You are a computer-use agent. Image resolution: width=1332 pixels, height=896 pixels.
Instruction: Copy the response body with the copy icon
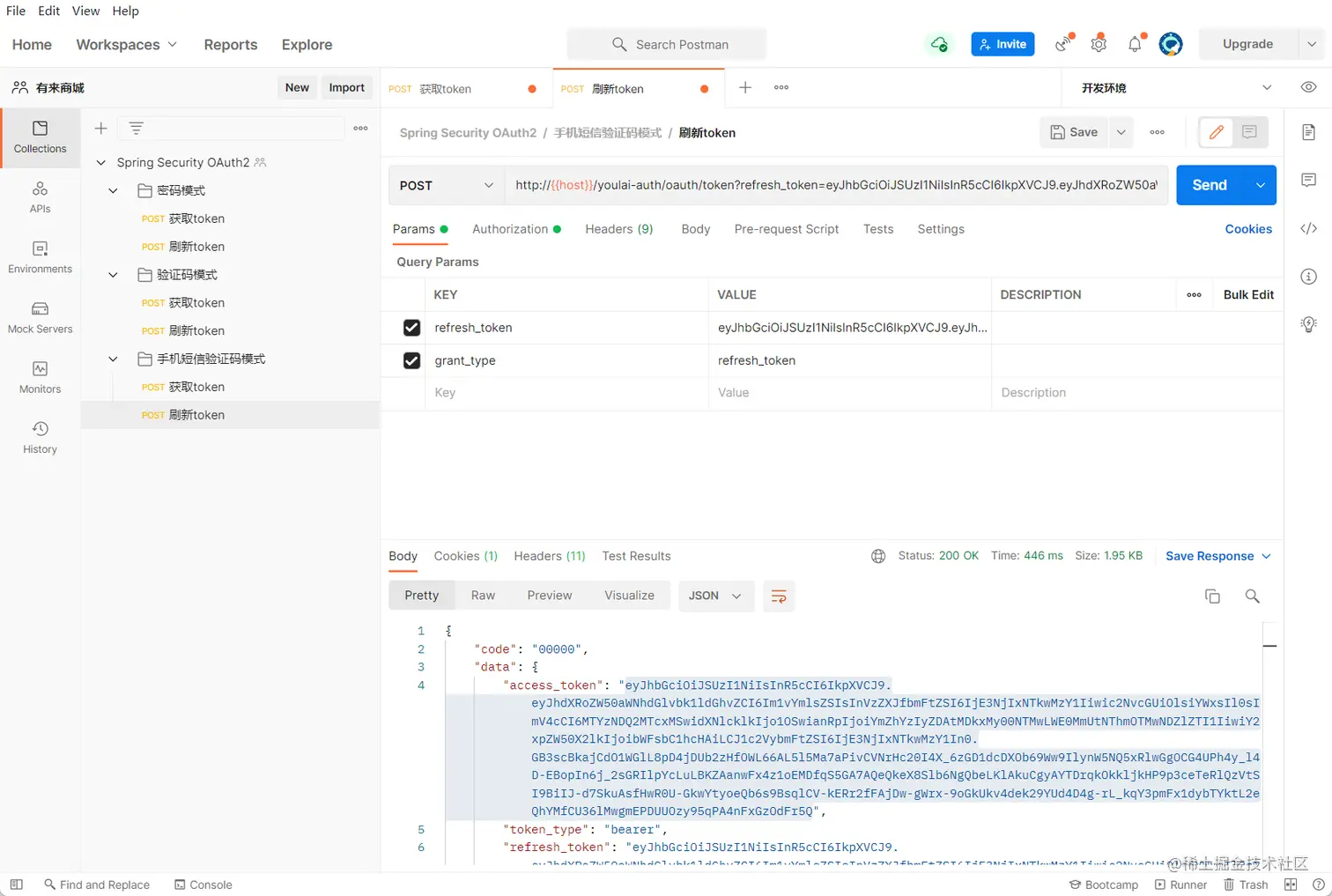[1212, 596]
